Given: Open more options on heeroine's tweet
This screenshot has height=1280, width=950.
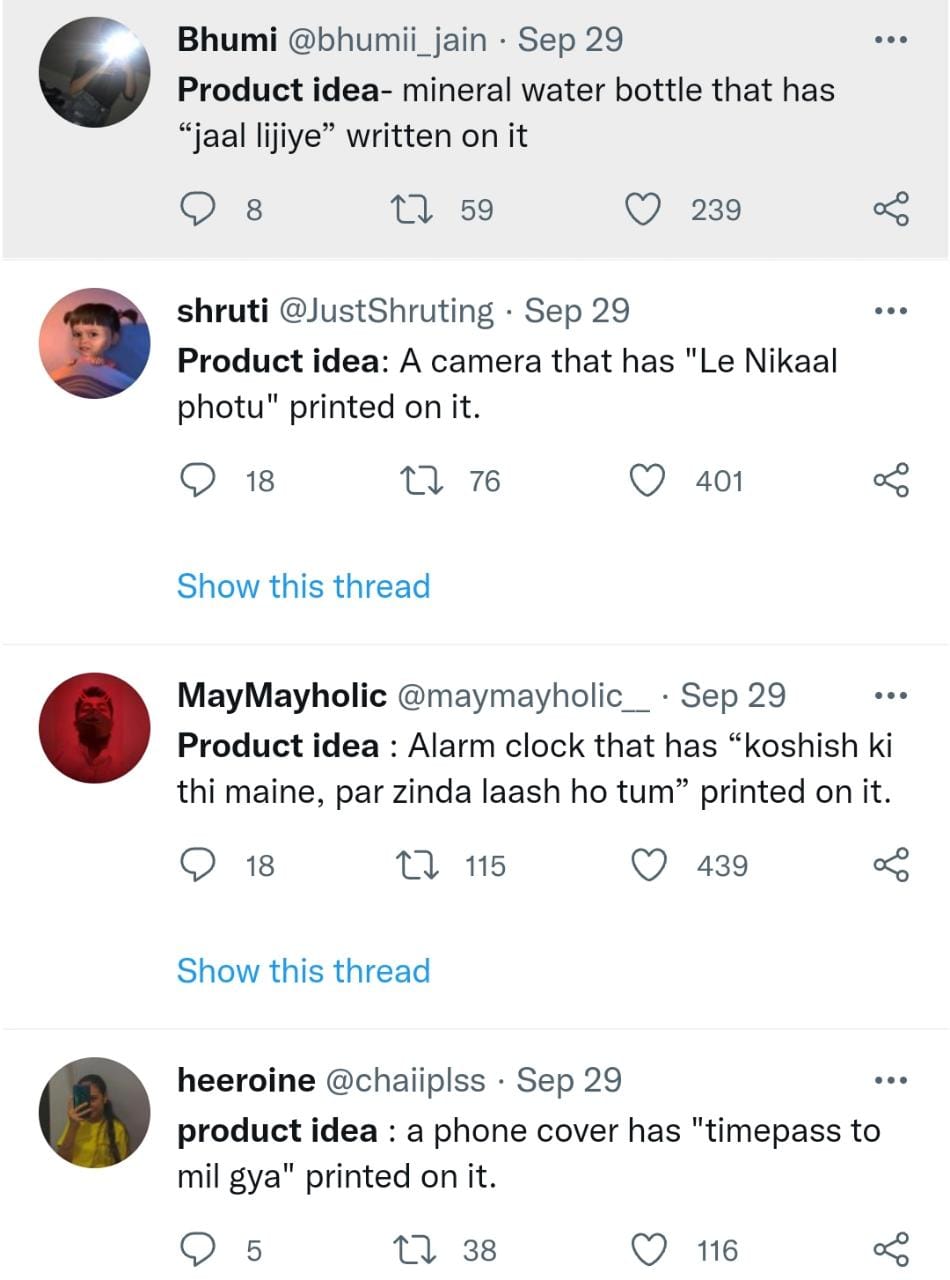Looking at the screenshot, I should pos(890,1081).
